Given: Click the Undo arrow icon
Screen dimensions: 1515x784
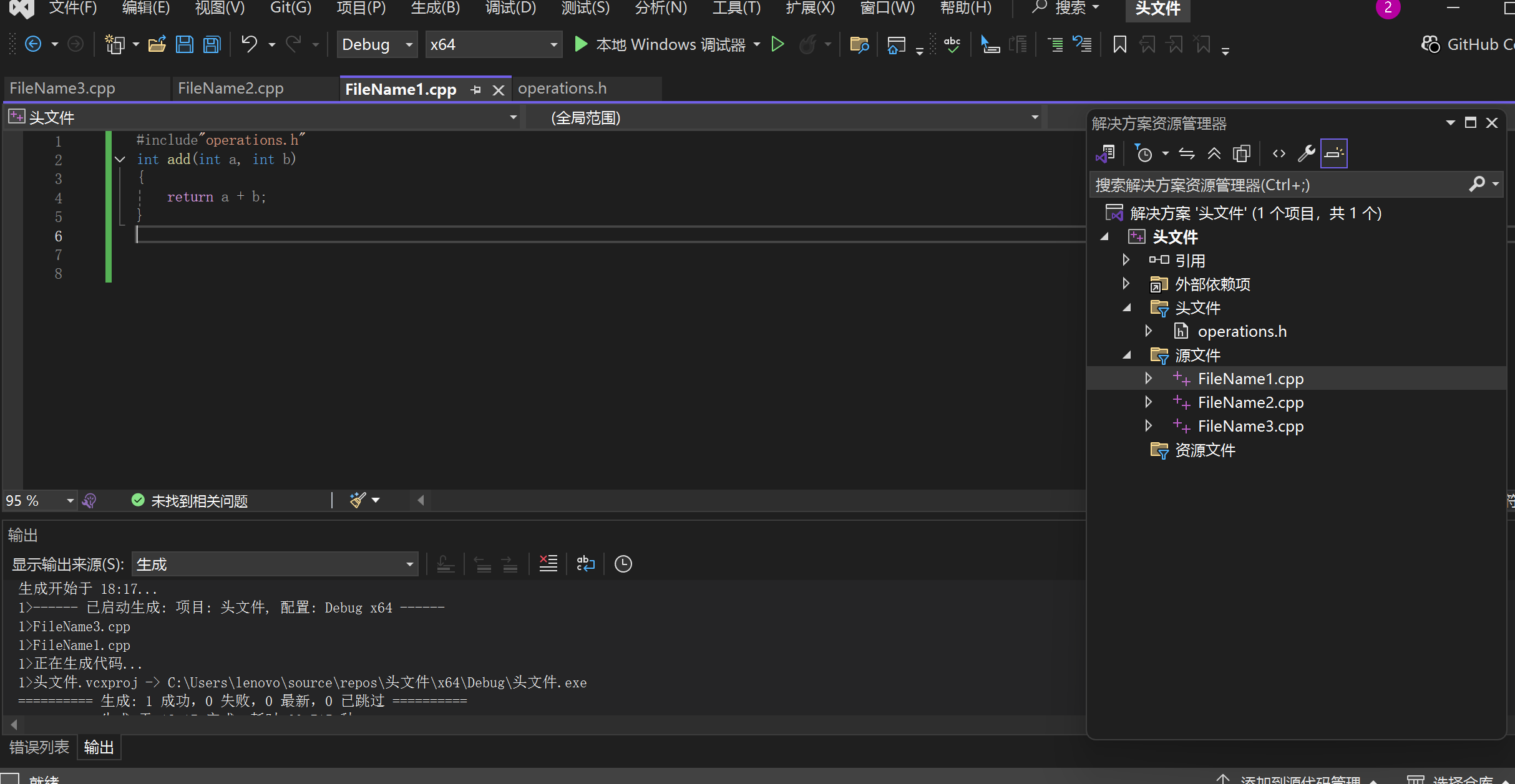Looking at the screenshot, I should [x=249, y=44].
